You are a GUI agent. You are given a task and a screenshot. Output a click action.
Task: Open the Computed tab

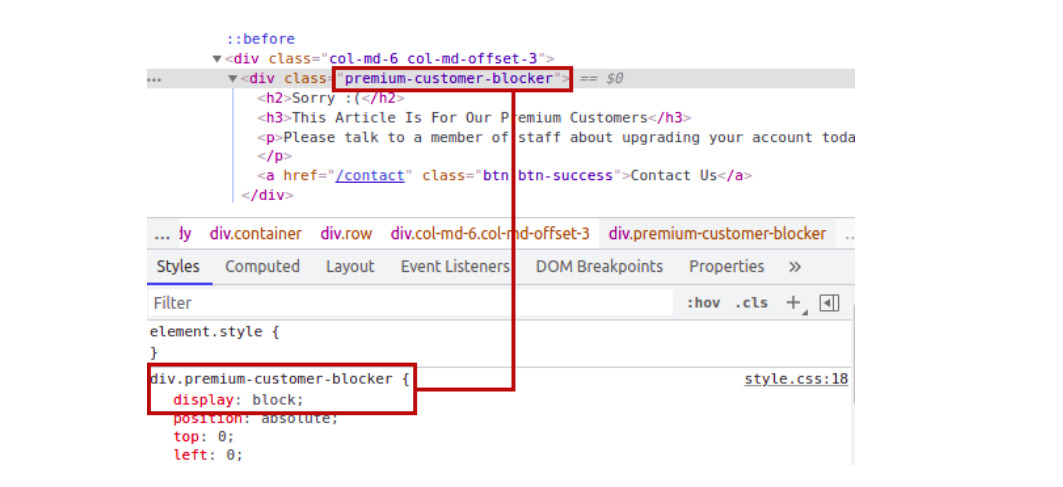(262, 267)
